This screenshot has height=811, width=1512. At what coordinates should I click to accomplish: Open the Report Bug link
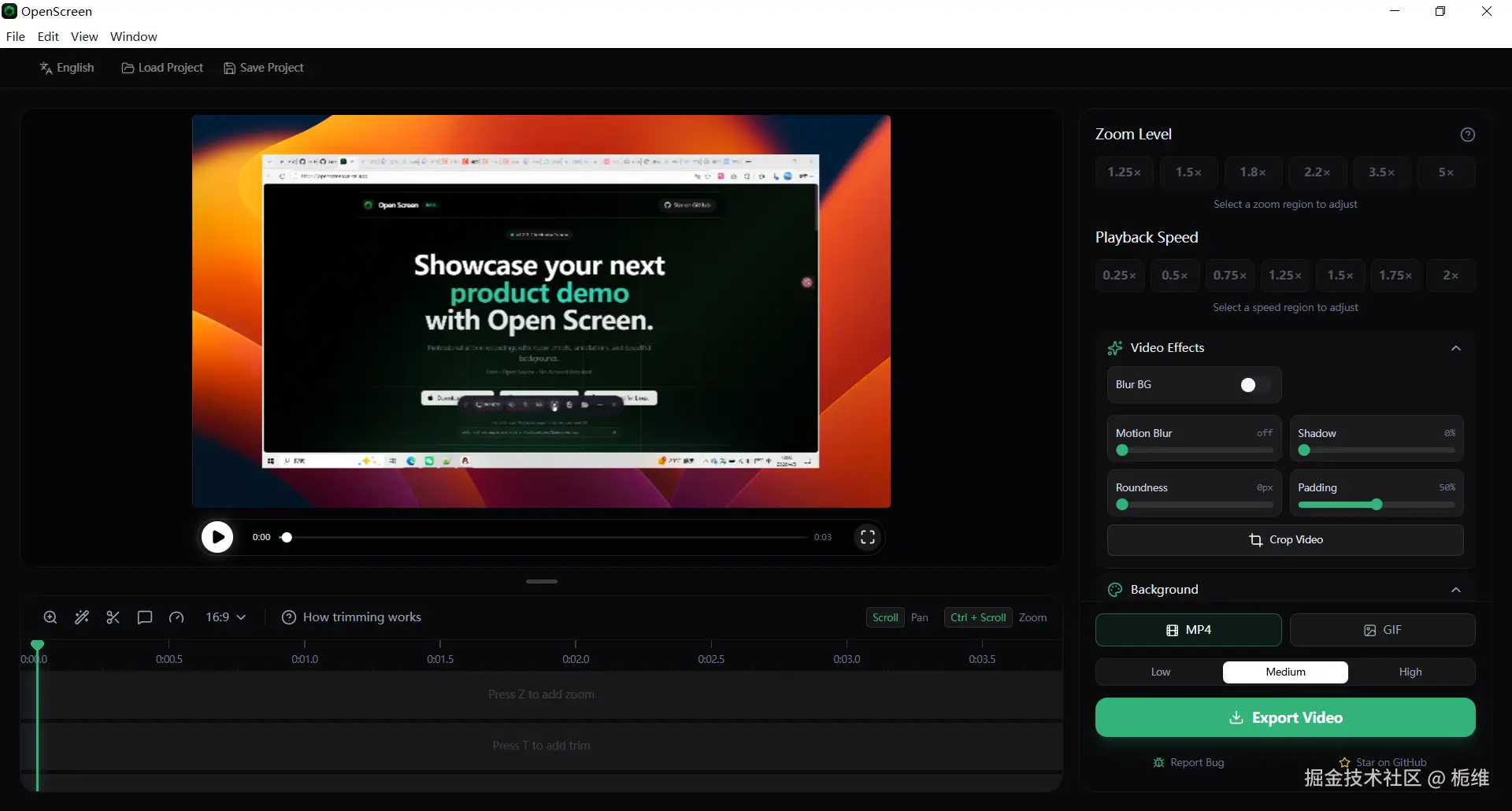[1188, 762]
